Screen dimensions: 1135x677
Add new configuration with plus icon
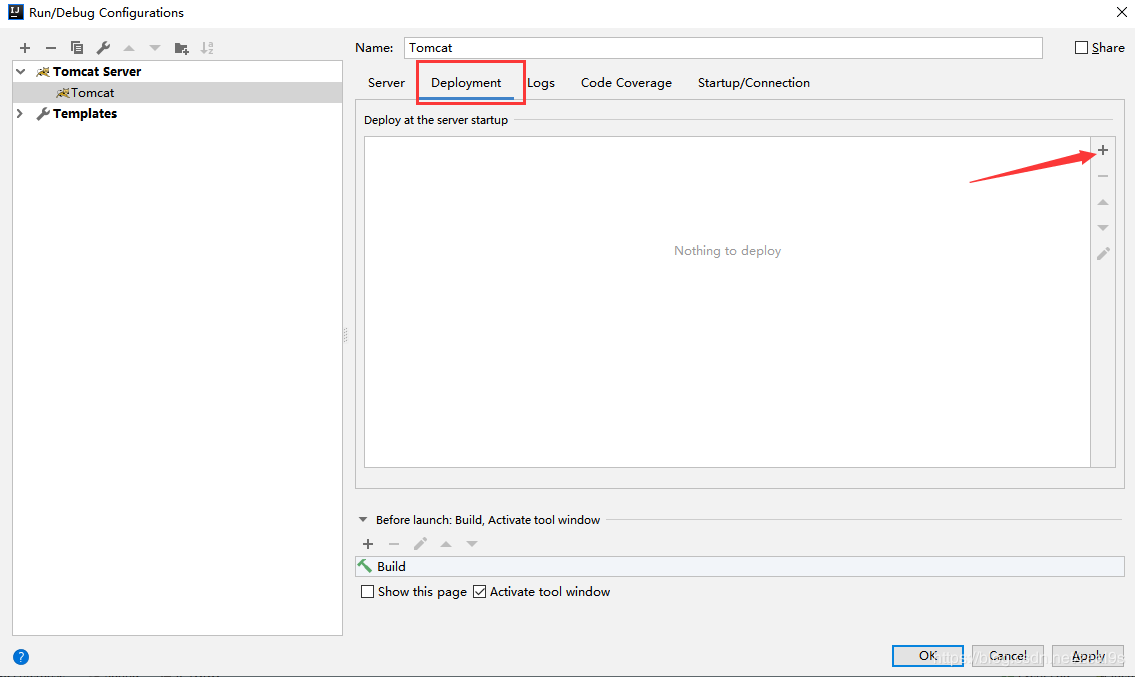click(x=25, y=48)
